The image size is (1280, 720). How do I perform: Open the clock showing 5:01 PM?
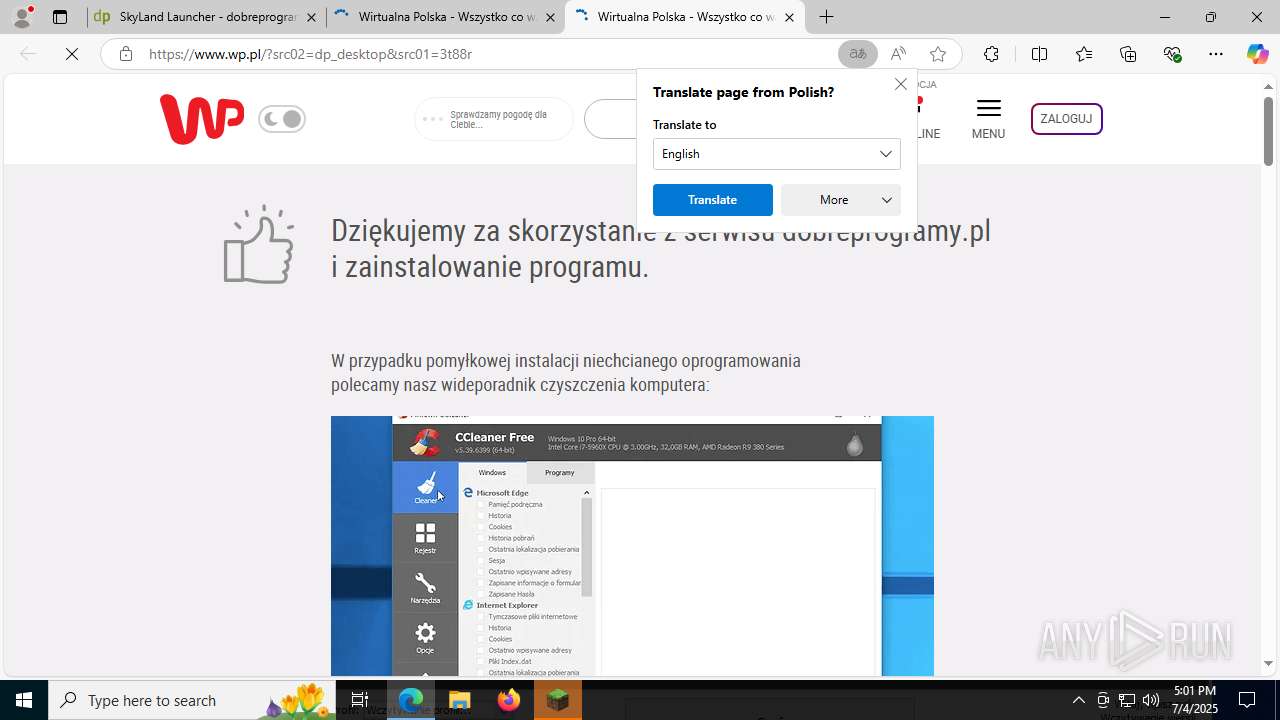[x=1195, y=700]
